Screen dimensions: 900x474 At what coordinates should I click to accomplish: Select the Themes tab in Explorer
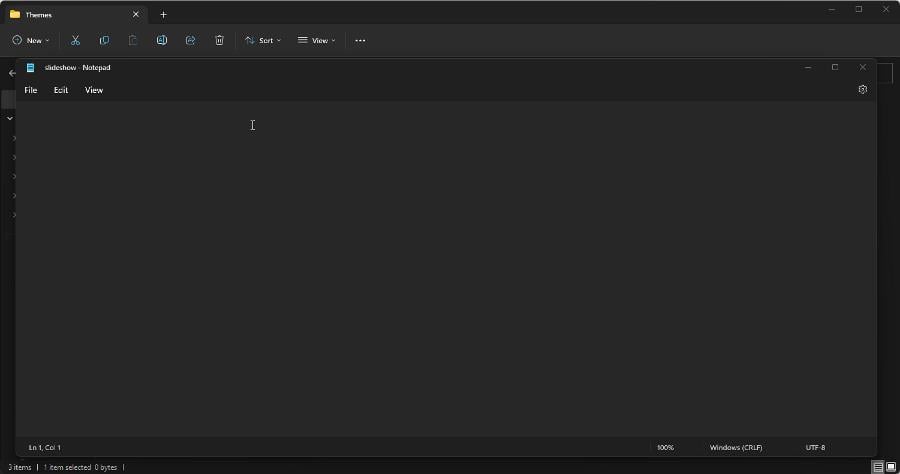coord(75,14)
